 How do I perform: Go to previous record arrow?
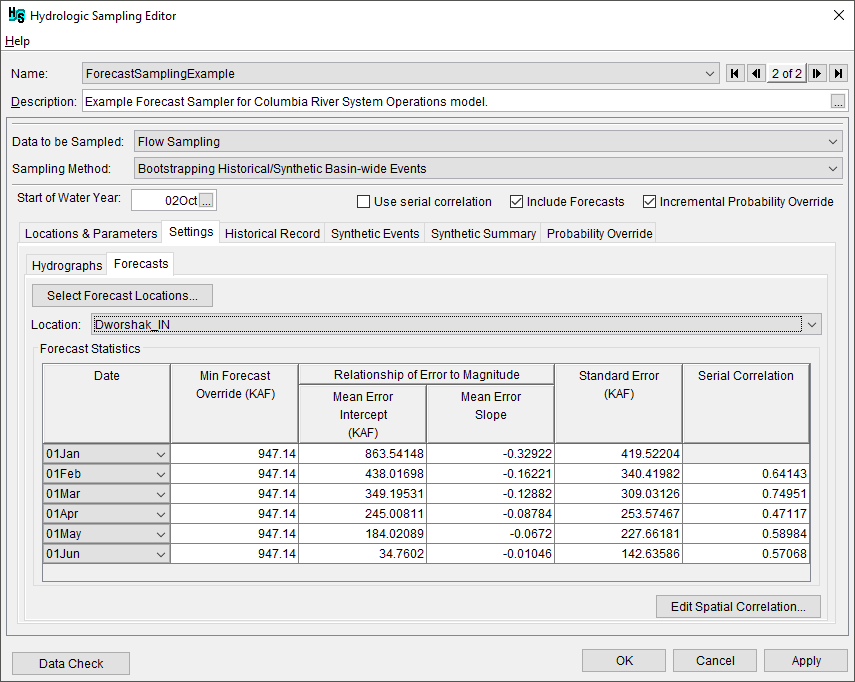[756, 73]
